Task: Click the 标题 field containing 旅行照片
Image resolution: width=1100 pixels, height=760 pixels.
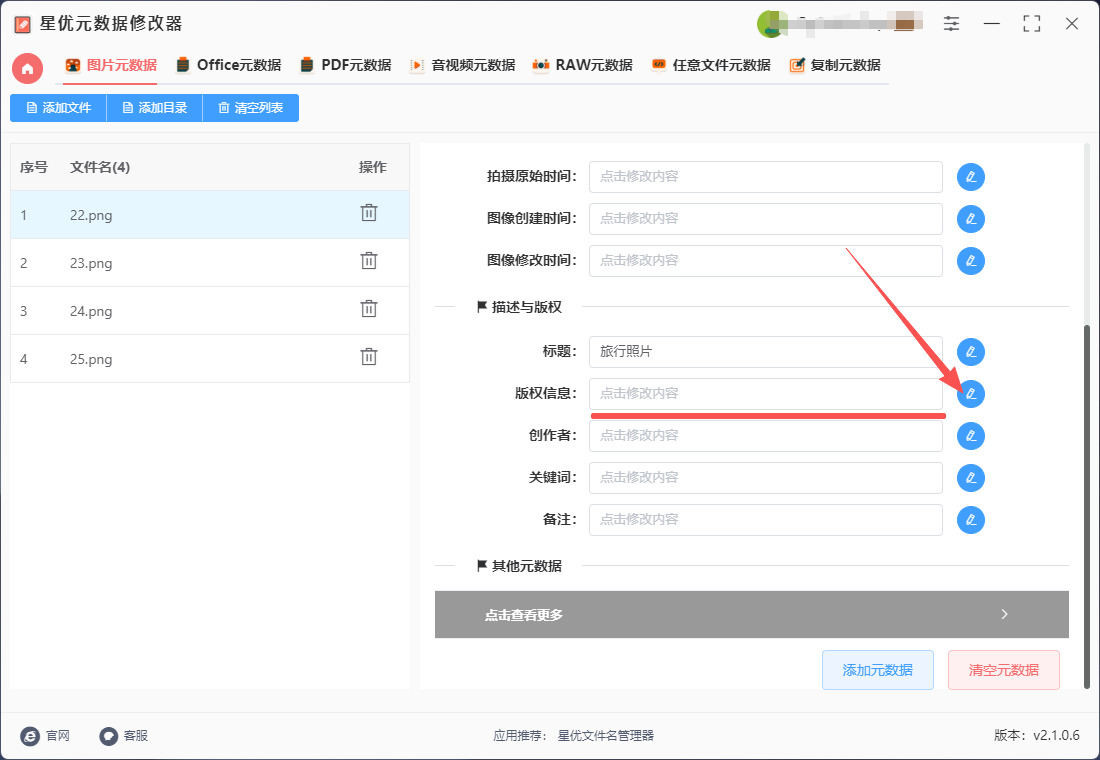Action: (765, 352)
